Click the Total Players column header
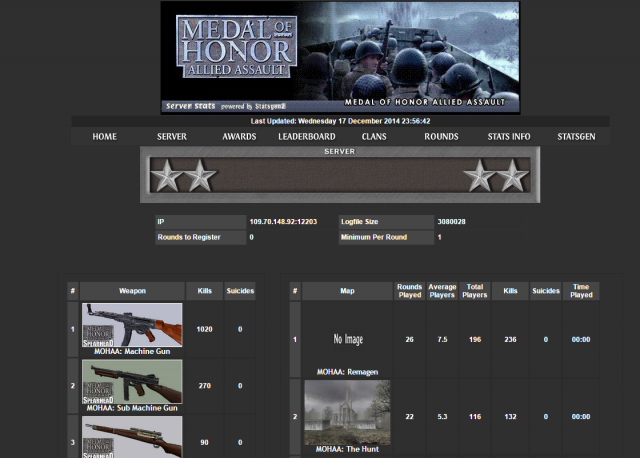640x458 pixels. point(475,291)
